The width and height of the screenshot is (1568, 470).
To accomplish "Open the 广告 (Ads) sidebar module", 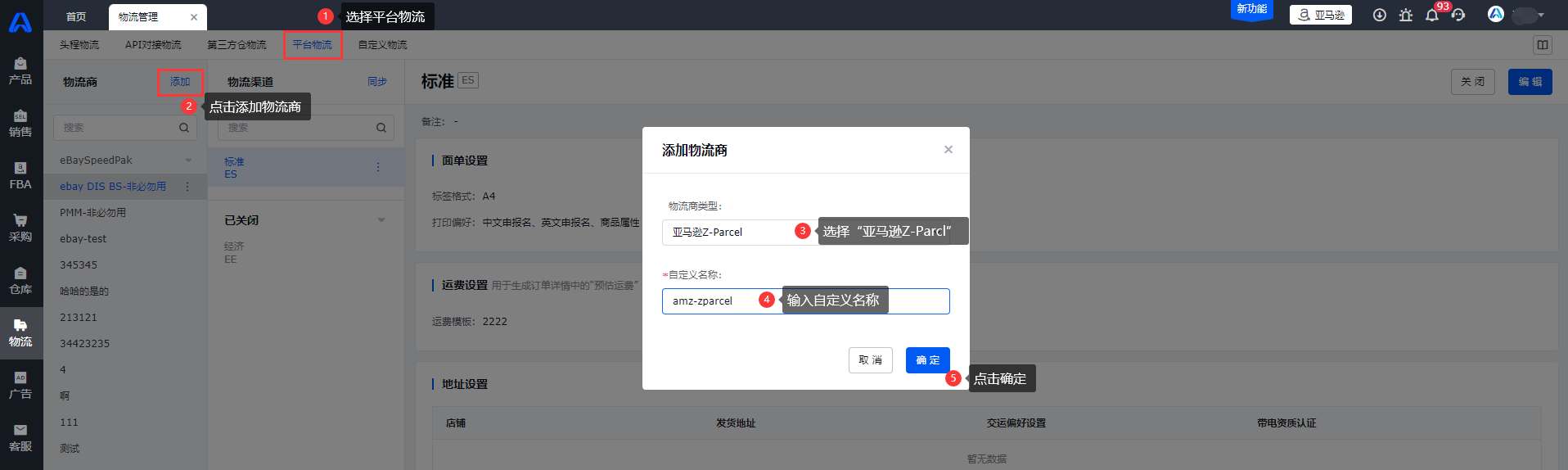I will (20, 386).
